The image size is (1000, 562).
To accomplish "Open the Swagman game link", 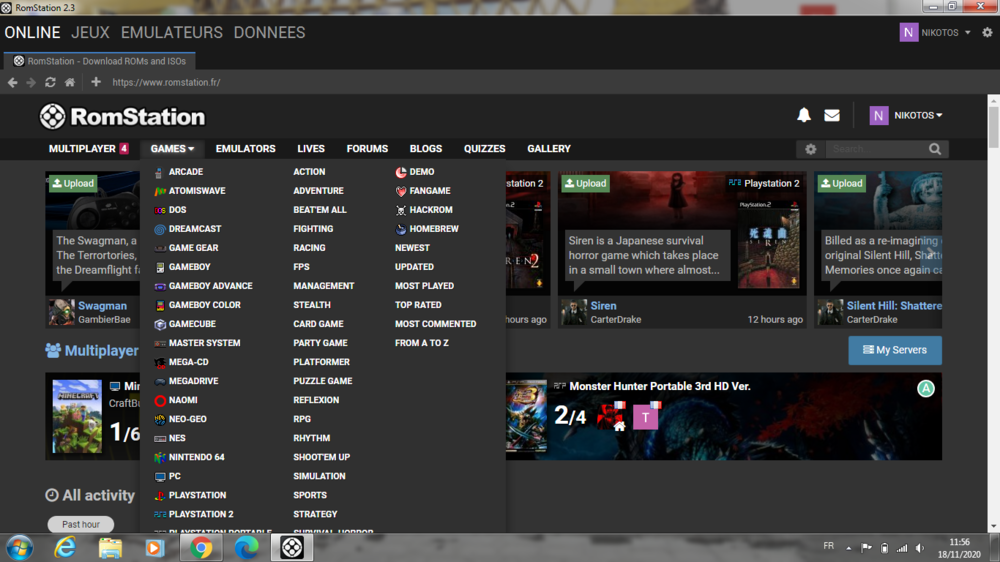I will click(102, 306).
